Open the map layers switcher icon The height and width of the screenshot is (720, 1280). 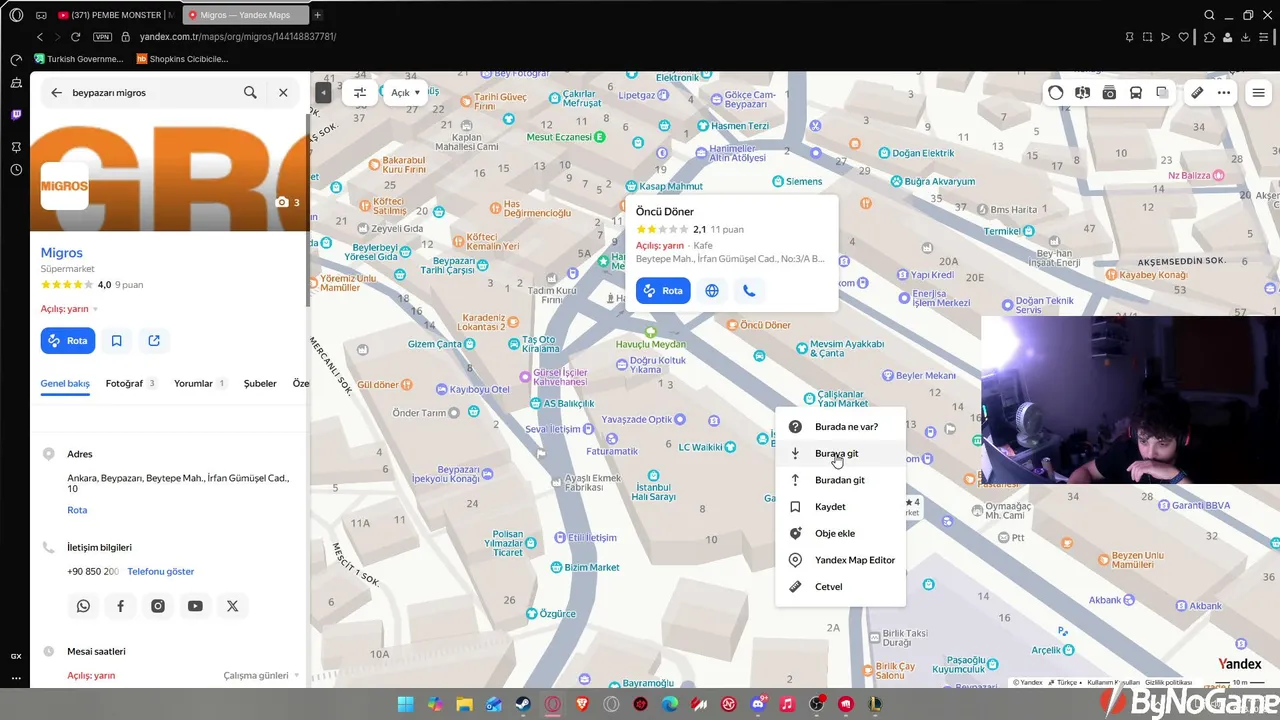(x=1162, y=93)
